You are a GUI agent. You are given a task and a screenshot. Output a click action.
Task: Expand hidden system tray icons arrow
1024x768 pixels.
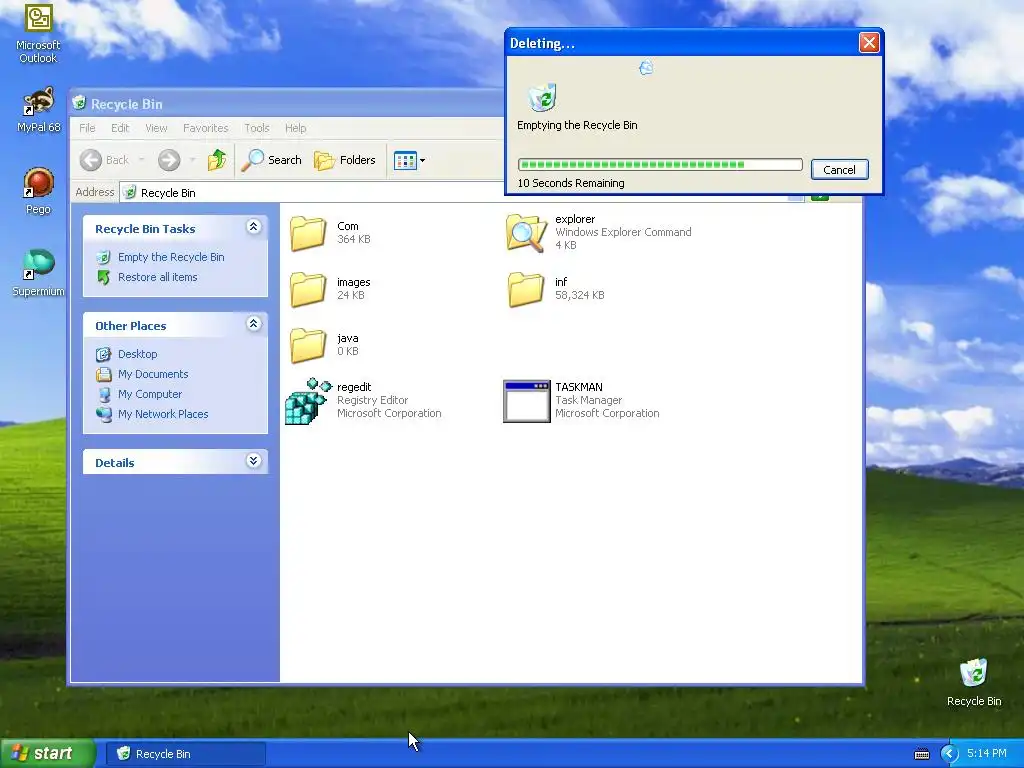coord(949,754)
